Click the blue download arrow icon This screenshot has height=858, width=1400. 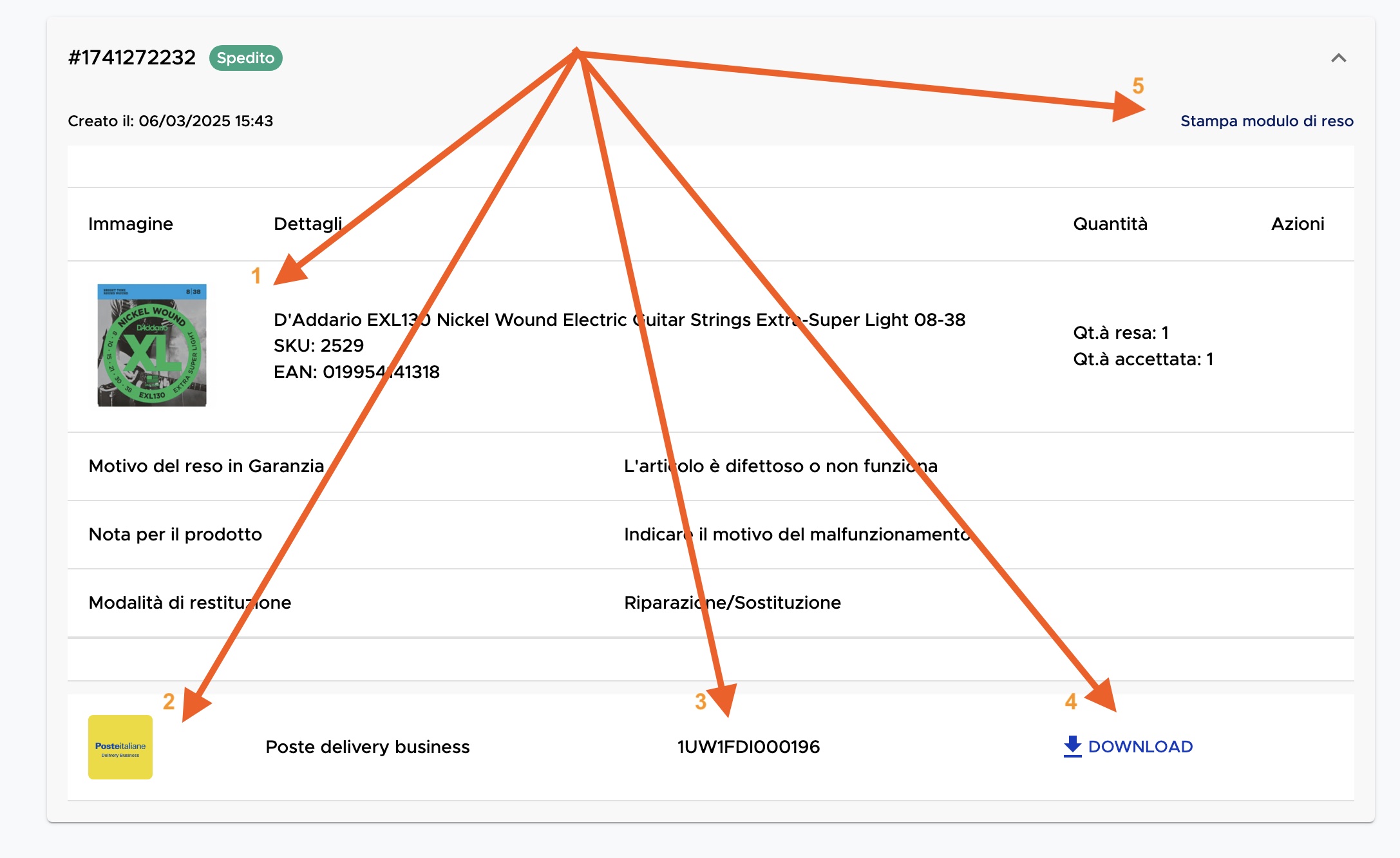(x=1072, y=747)
